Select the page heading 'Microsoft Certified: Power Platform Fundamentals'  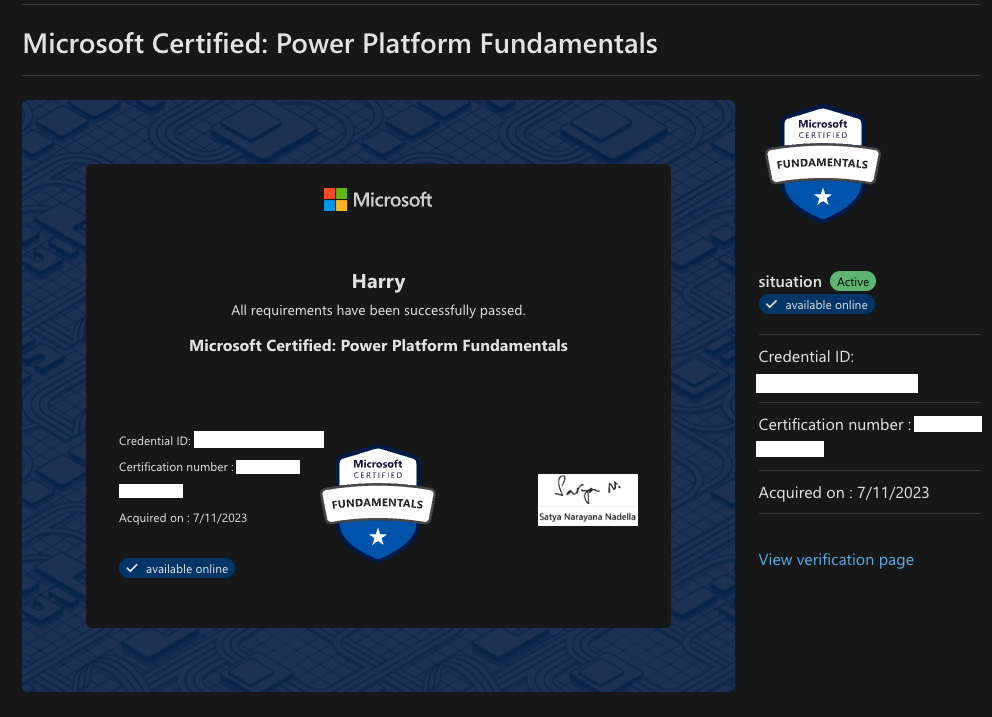340,44
